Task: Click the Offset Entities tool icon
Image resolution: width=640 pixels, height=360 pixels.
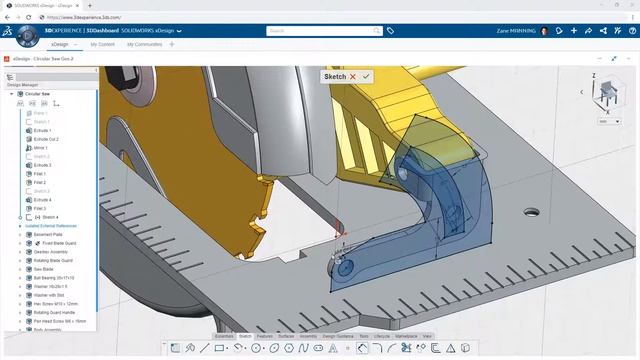Action: [436, 348]
